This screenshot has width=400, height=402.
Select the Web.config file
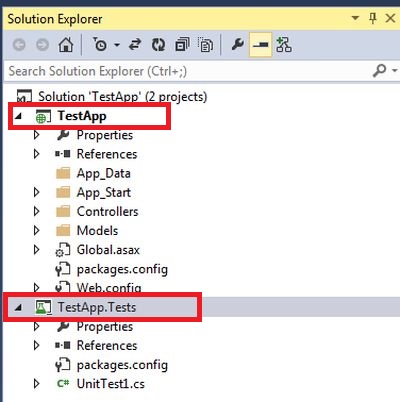(109, 288)
